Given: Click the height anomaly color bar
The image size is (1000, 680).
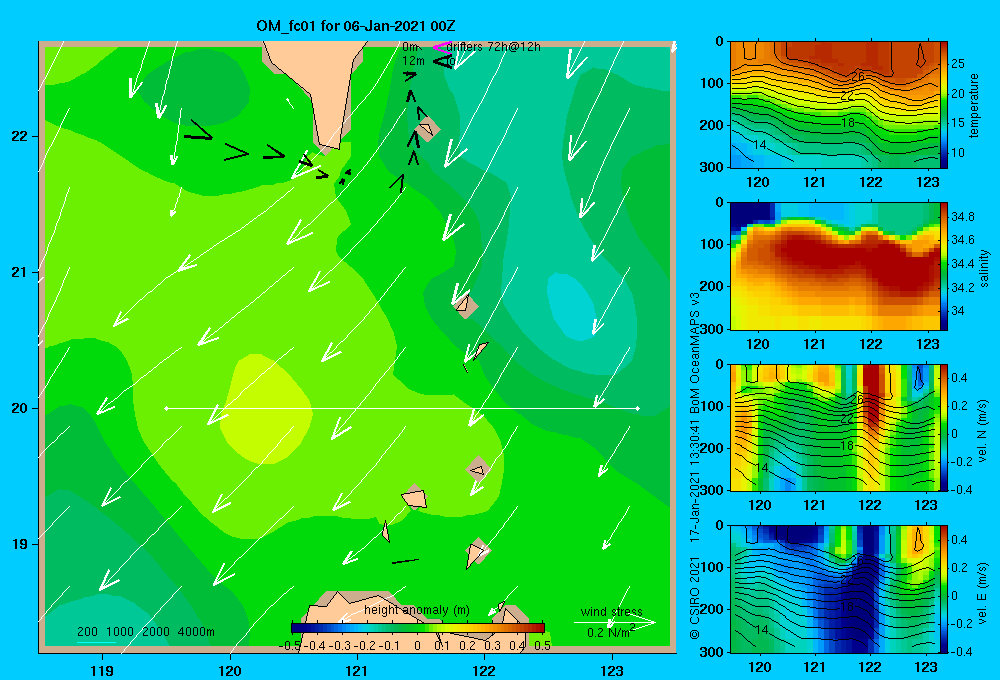Looking at the screenshot, I should click(x=418, y=627).
